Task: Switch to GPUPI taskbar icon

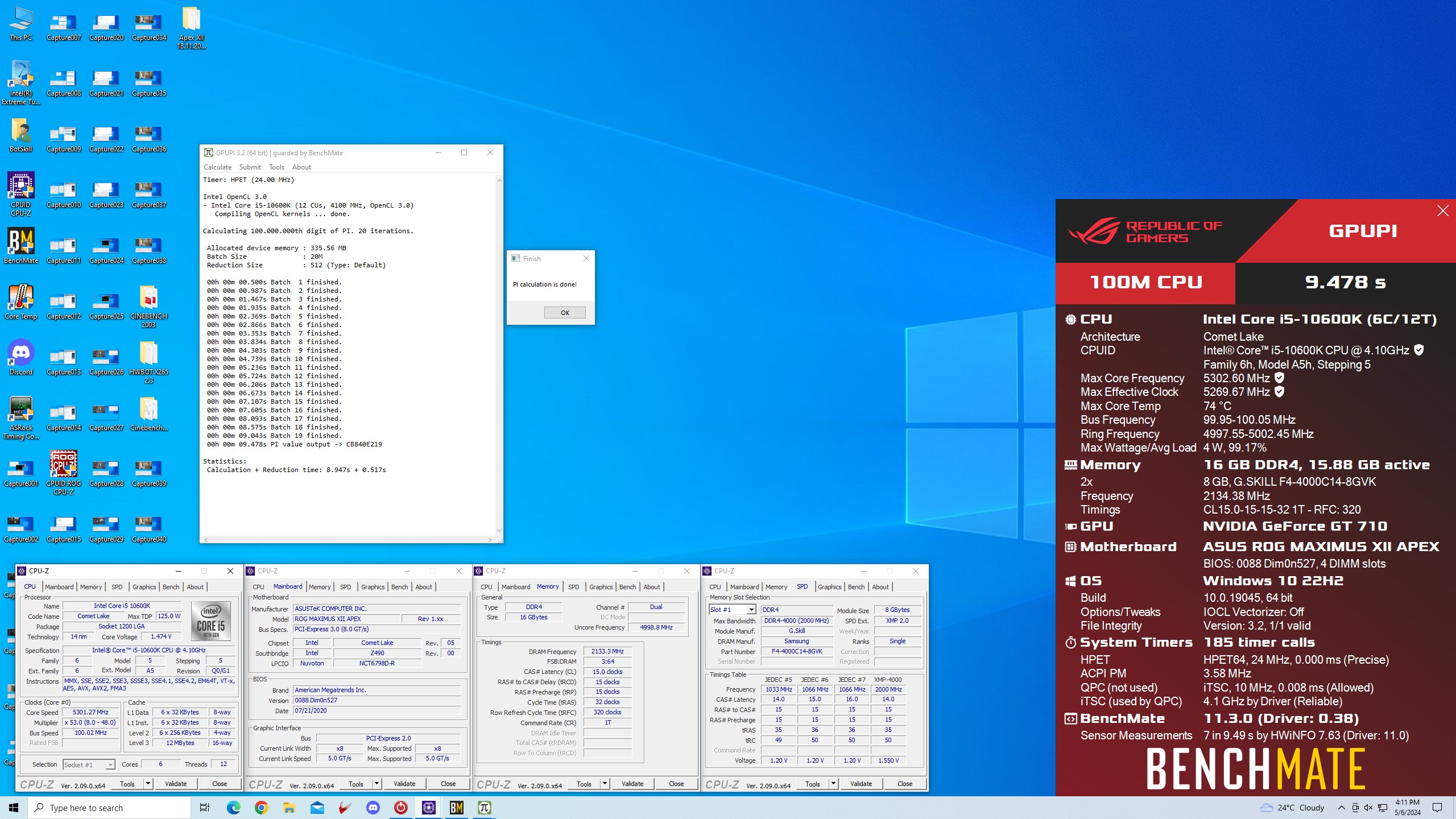Action: tap(485, 808)
